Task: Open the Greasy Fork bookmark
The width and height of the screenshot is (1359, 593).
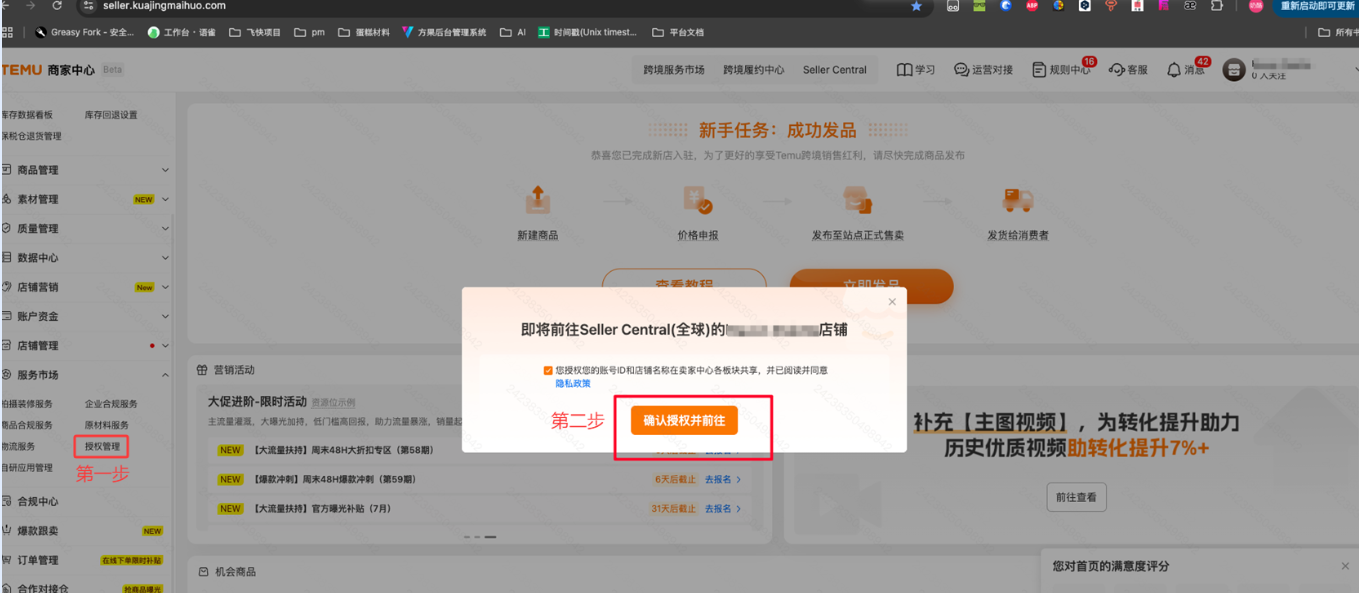Action: coord(84,32)
